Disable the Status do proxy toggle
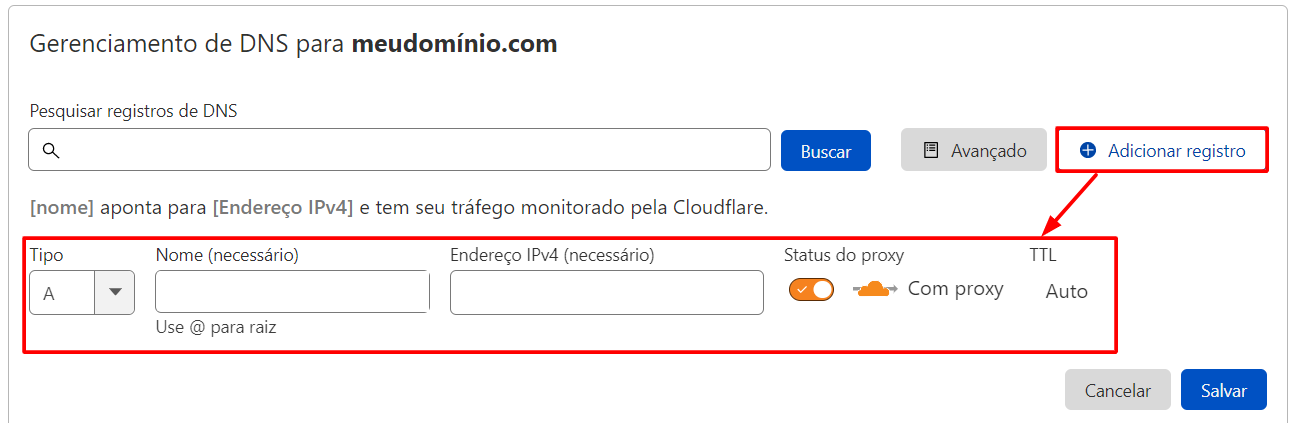The image size is (1295, 423). tap(811, 290)
